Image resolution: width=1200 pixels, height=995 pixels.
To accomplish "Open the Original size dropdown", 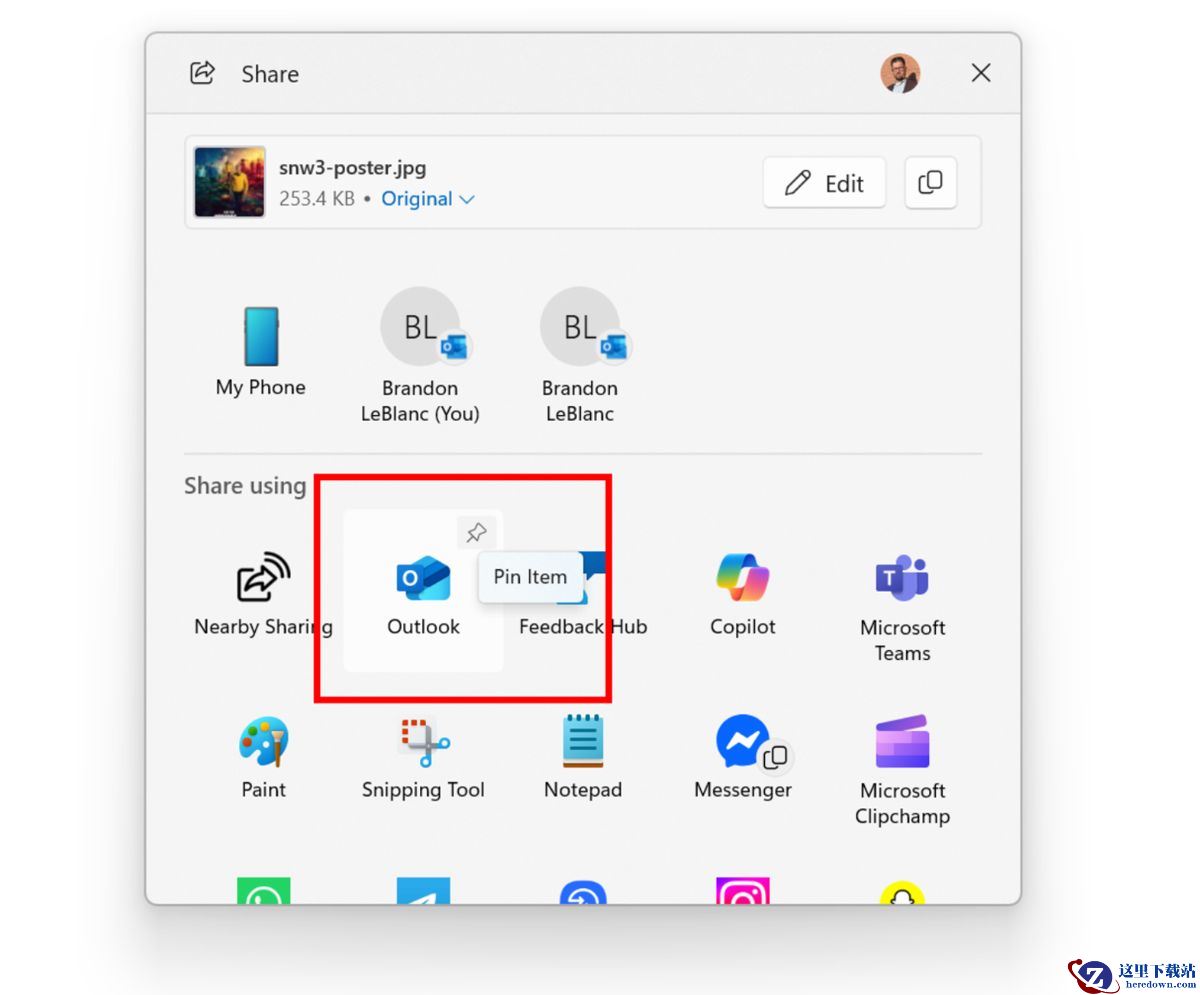I will (428, 199).
